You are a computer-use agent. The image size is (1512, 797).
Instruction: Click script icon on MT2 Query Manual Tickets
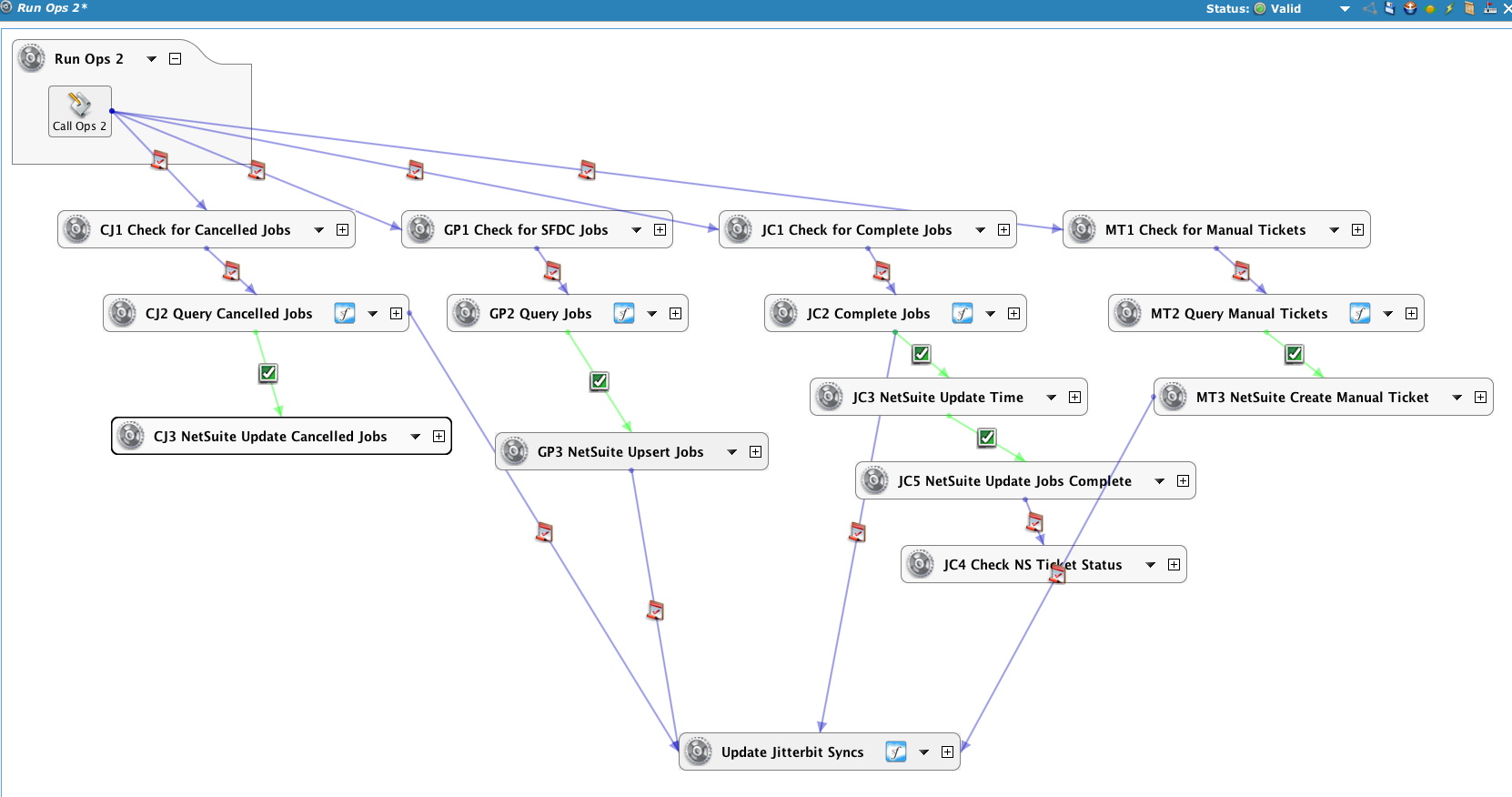tap(1360, 314)
